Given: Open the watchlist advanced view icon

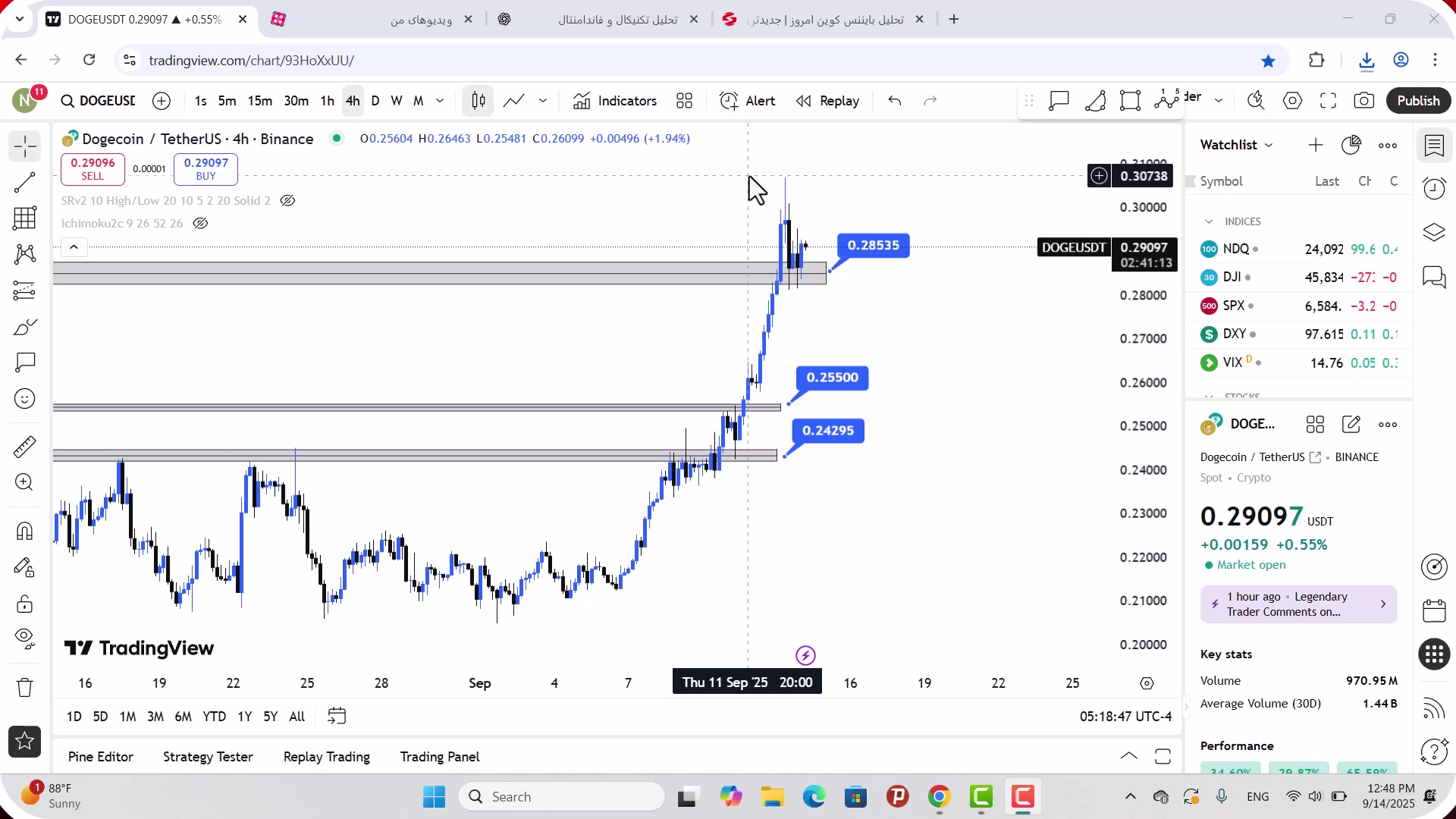Looking at the screenshot, I should click(1351, 145).
